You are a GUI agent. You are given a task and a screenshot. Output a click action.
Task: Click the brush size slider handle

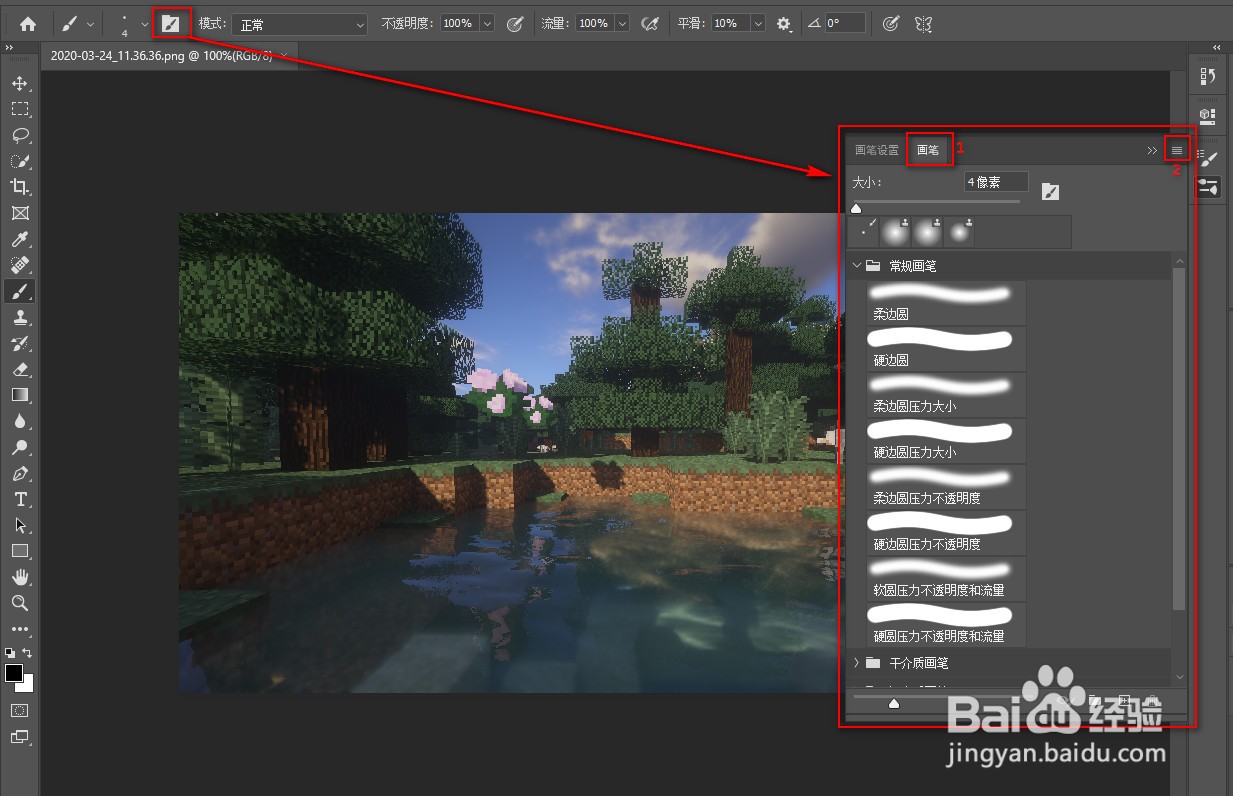tap(856, 207)
